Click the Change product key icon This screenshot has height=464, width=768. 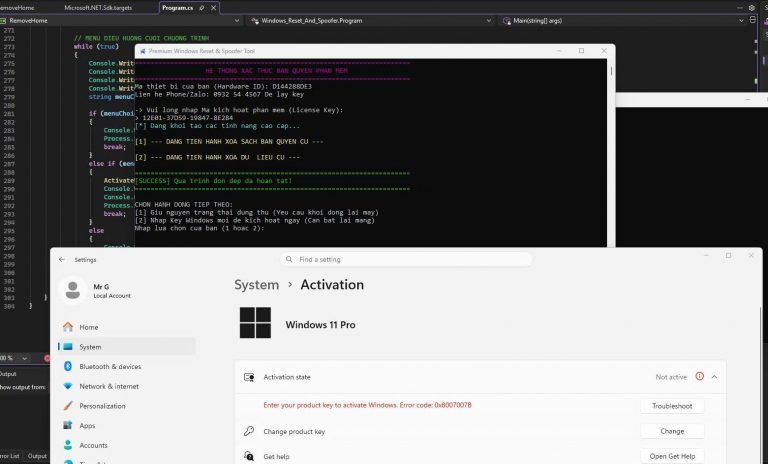tap(249, 431)
